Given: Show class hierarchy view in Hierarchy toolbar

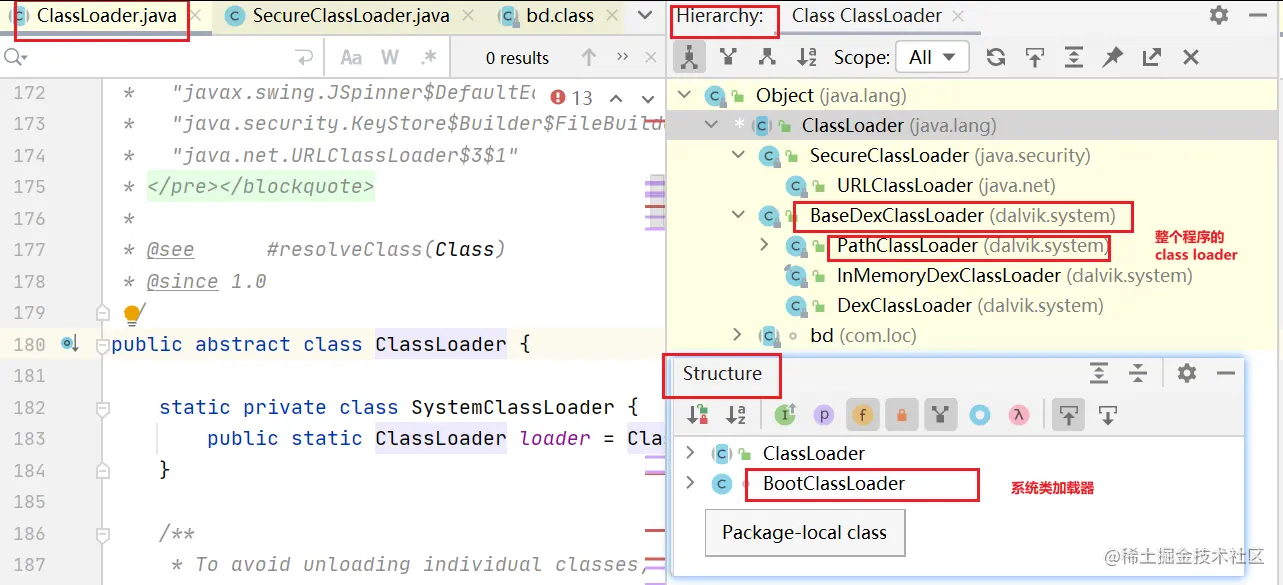Looking at the screenshot, I should click(689, 57).
